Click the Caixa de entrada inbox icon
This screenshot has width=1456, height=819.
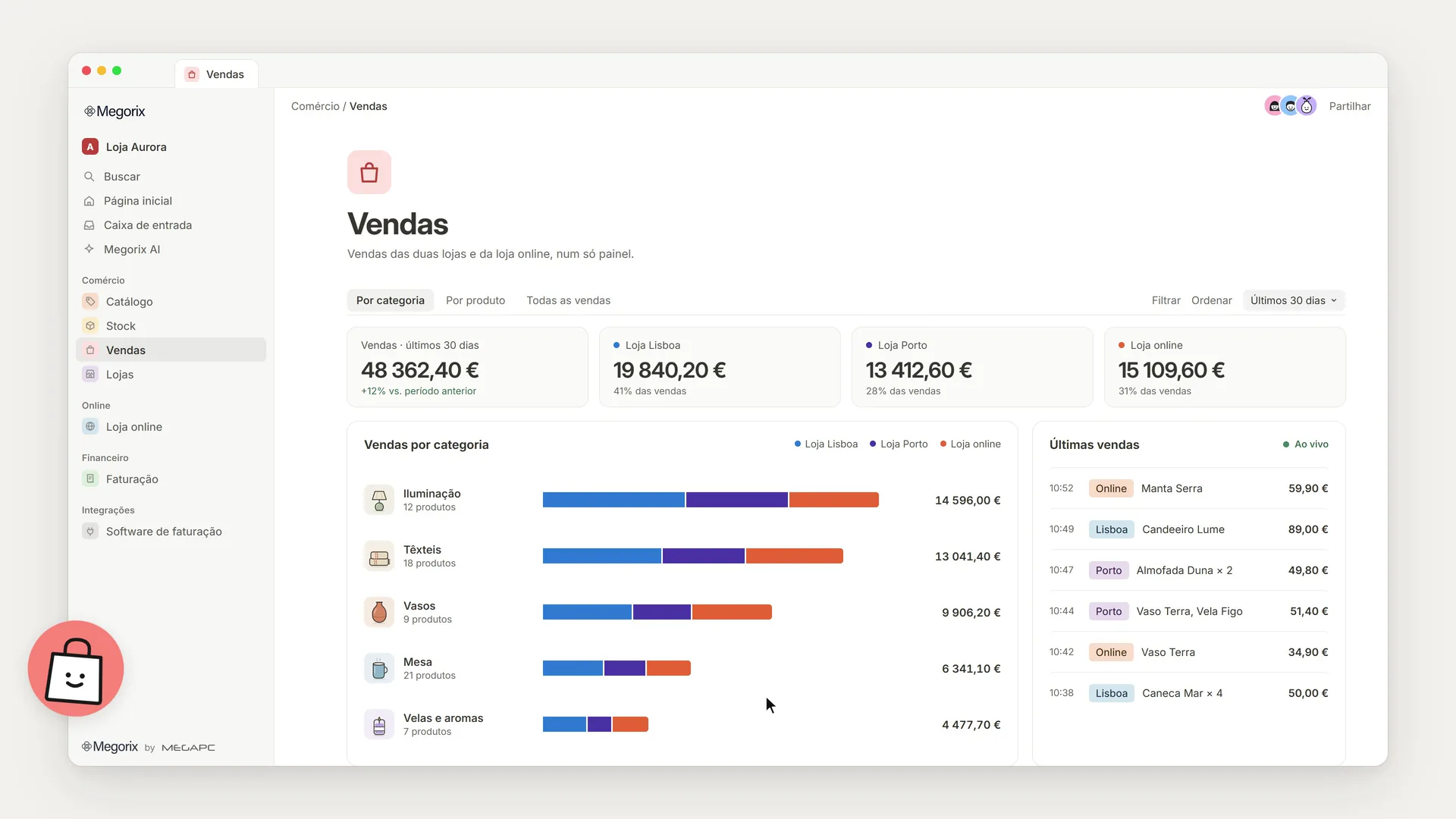tap(89, 225)
